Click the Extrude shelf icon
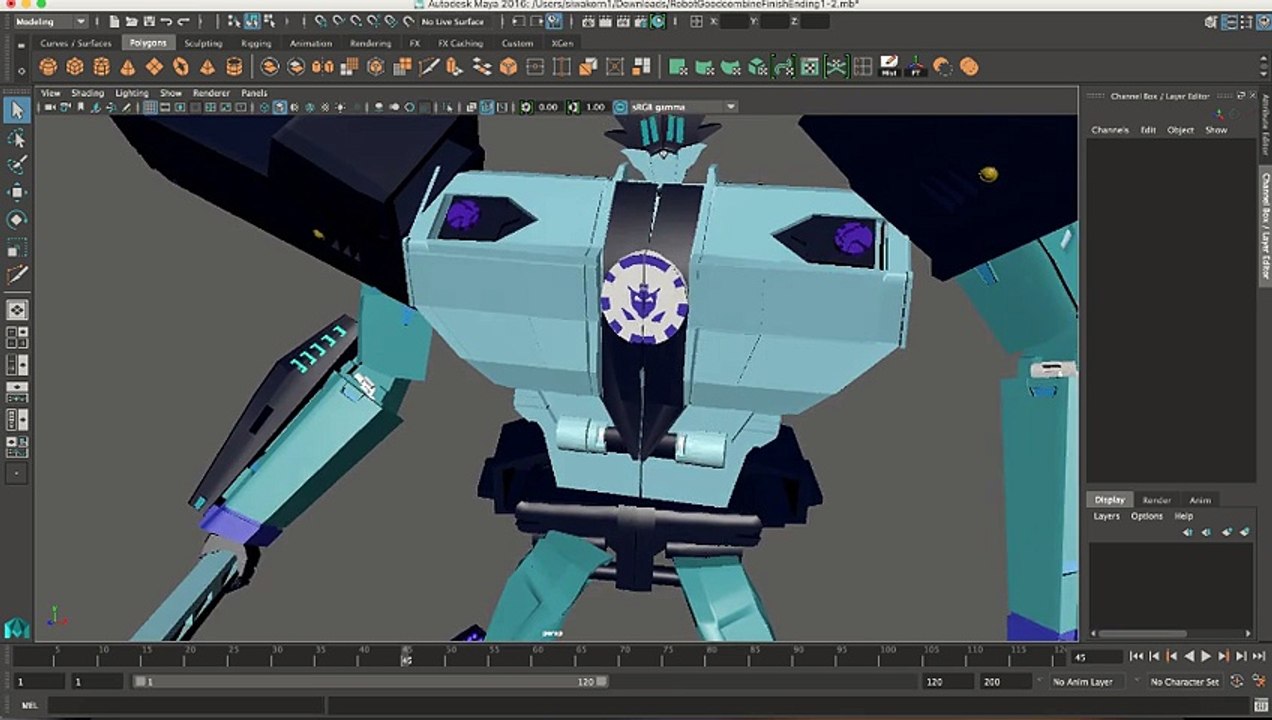Viewport: 1272px width, 720px height. 455,67
